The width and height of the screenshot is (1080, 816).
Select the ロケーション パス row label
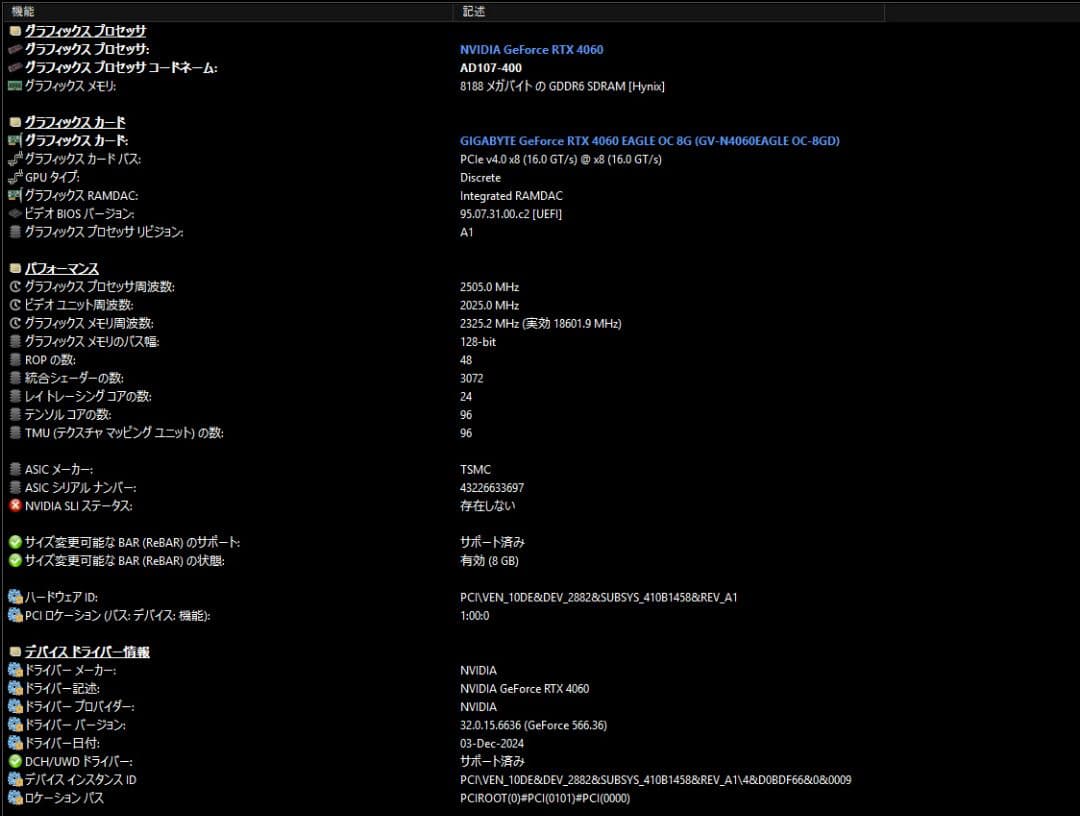coord(64,798)
